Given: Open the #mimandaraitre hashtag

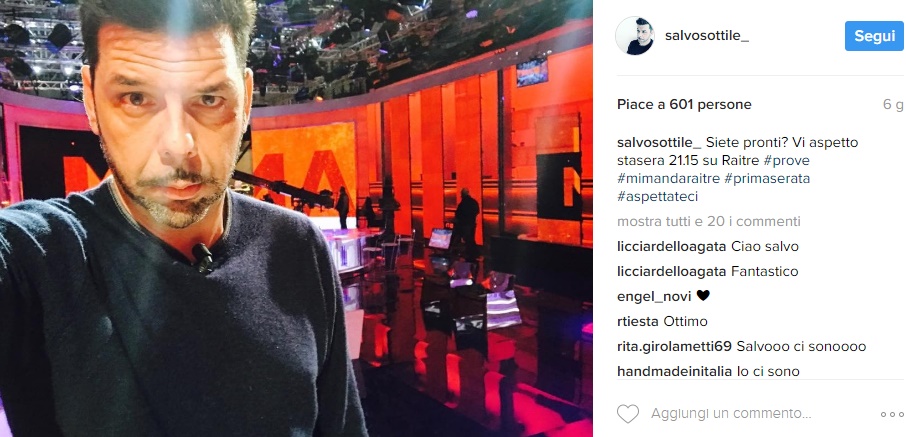Looking at the screenshot, I should point(668,179).
